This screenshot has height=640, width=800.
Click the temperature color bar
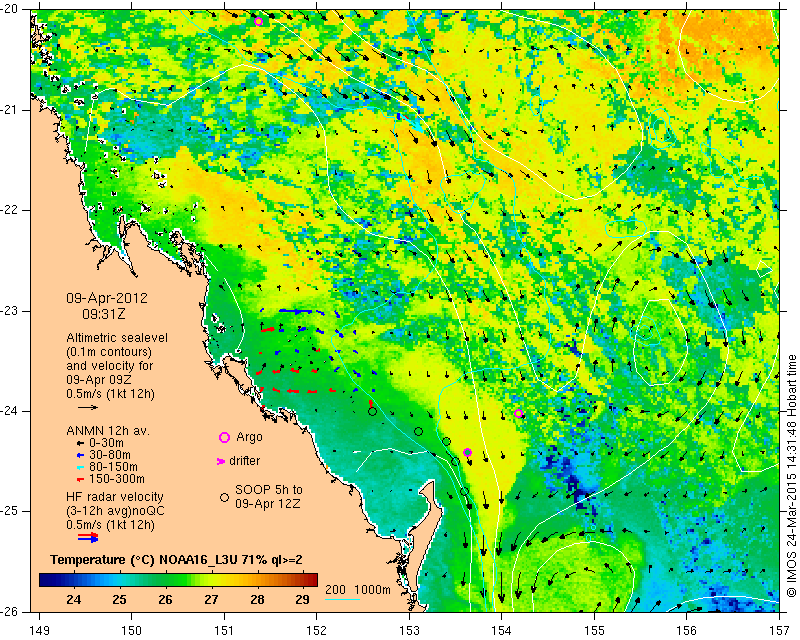point(179,580)
